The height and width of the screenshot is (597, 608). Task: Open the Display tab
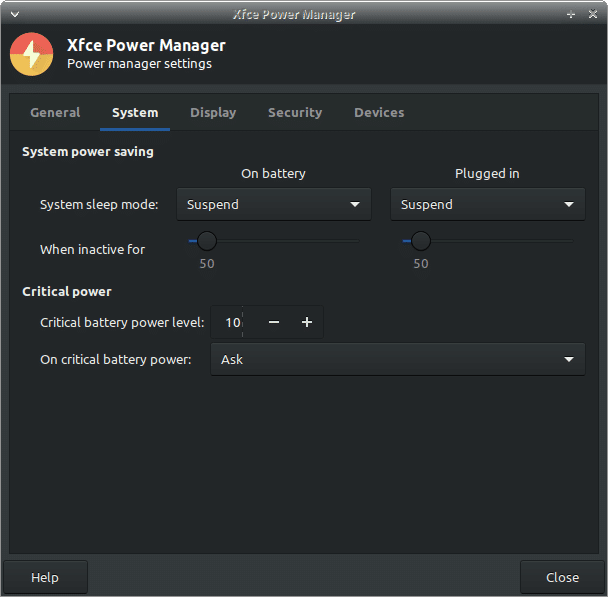pos(213,113)
